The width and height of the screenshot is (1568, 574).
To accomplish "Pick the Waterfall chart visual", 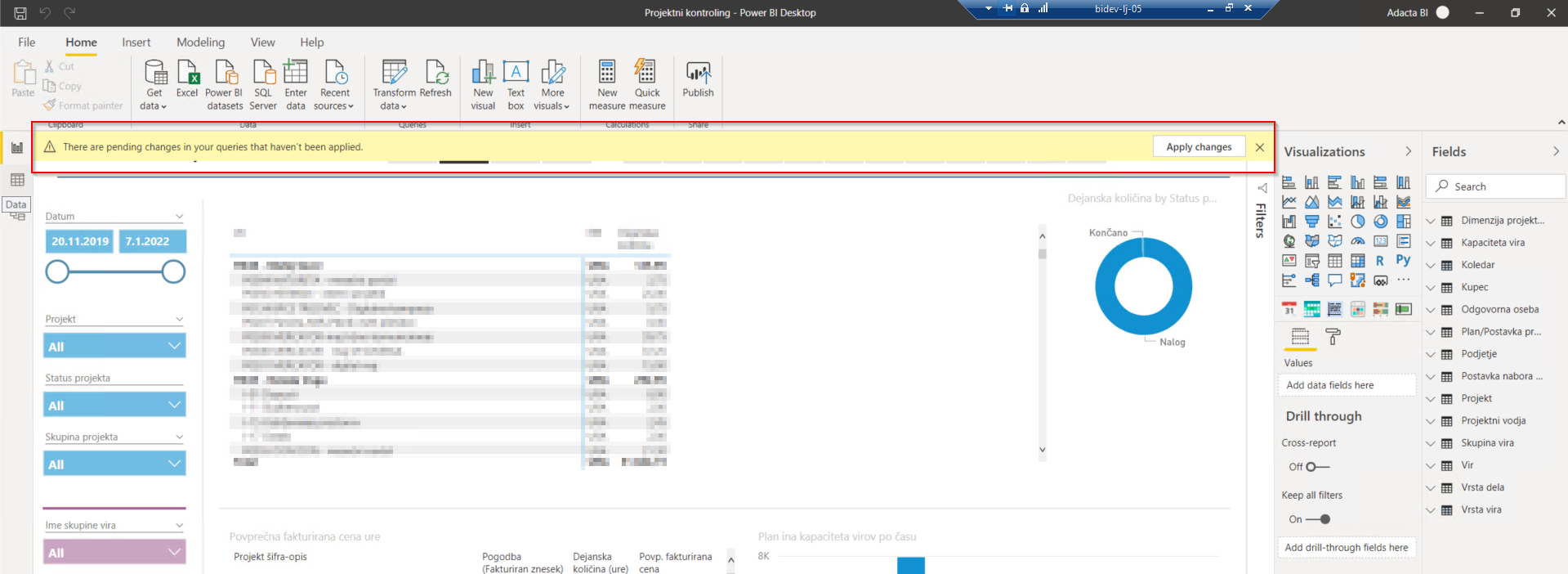I will point(1289,222).
